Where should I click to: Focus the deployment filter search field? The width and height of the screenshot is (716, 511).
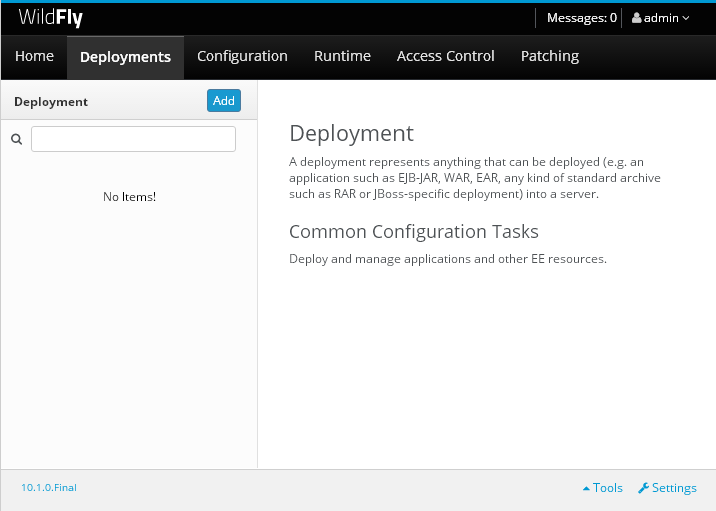coord(133,139)
